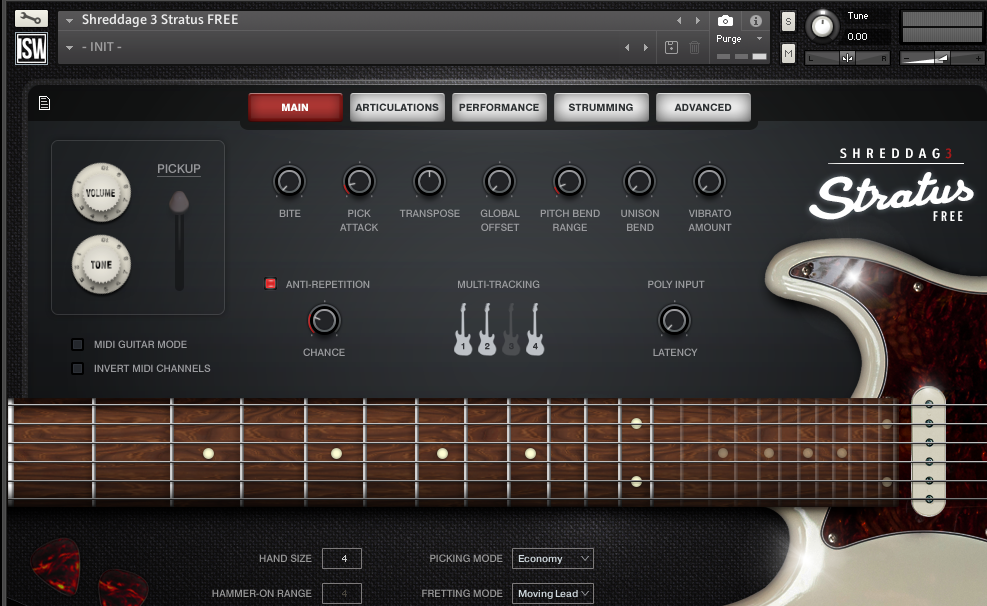Viewport: 987px width, 606px height.
Task: Click the wrench edit-instrument icon
Action: pyautogui.click(x=32, y=18)
